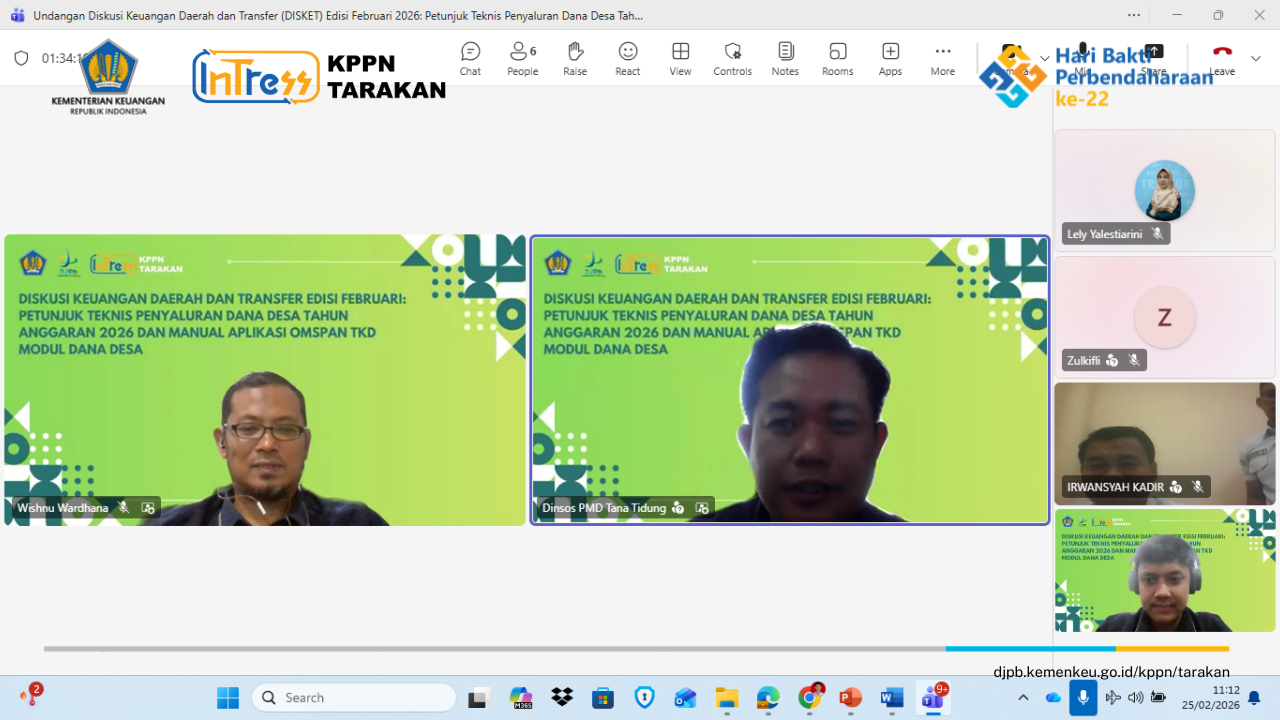Show the People participants list
This screenshot has width=1280, height=720.
pyautogui.click(x=522, y=58)
